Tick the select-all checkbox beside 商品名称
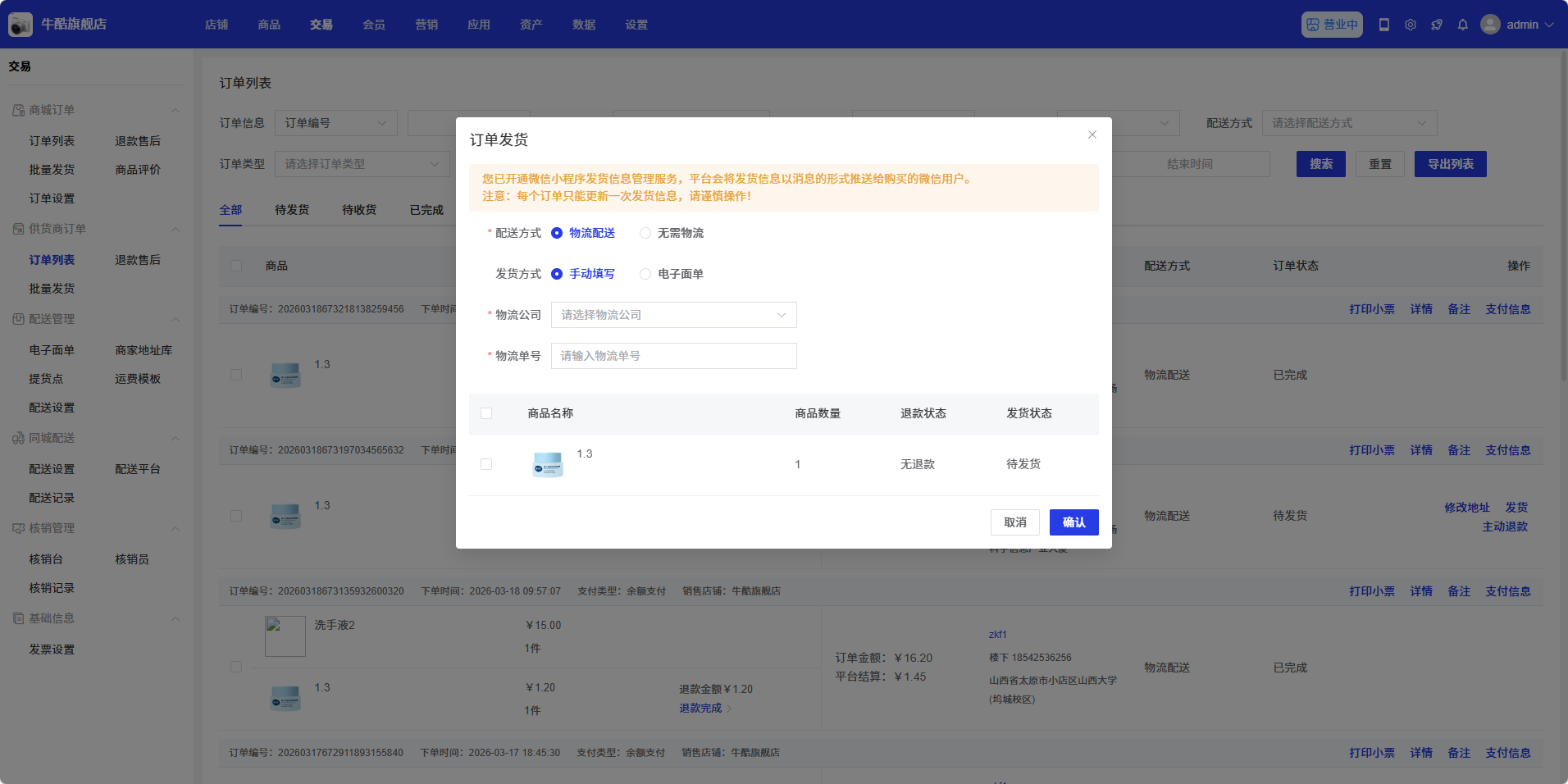Image resolution: width=1568 pixels, height=784 pixels. (x=486, y=413)
